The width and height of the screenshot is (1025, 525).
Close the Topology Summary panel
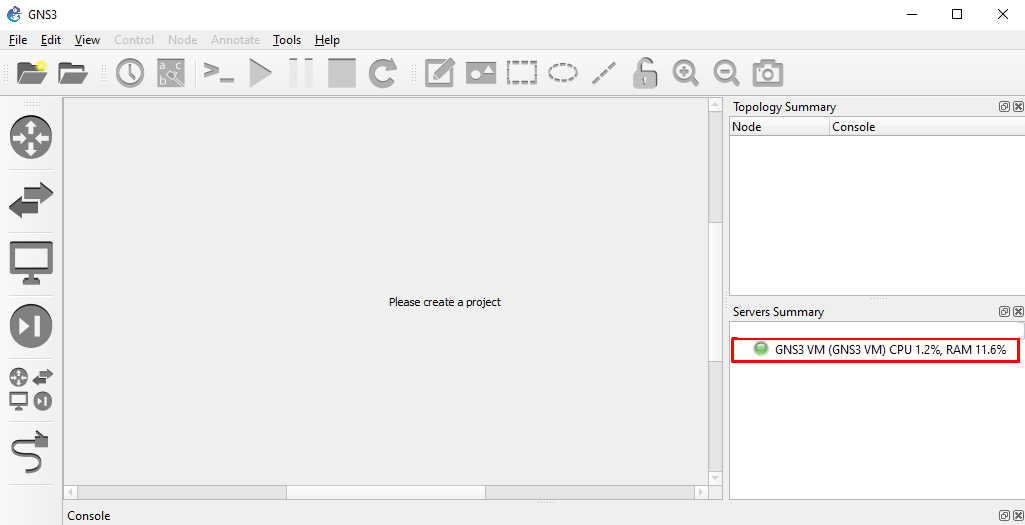pos(1018,107)
